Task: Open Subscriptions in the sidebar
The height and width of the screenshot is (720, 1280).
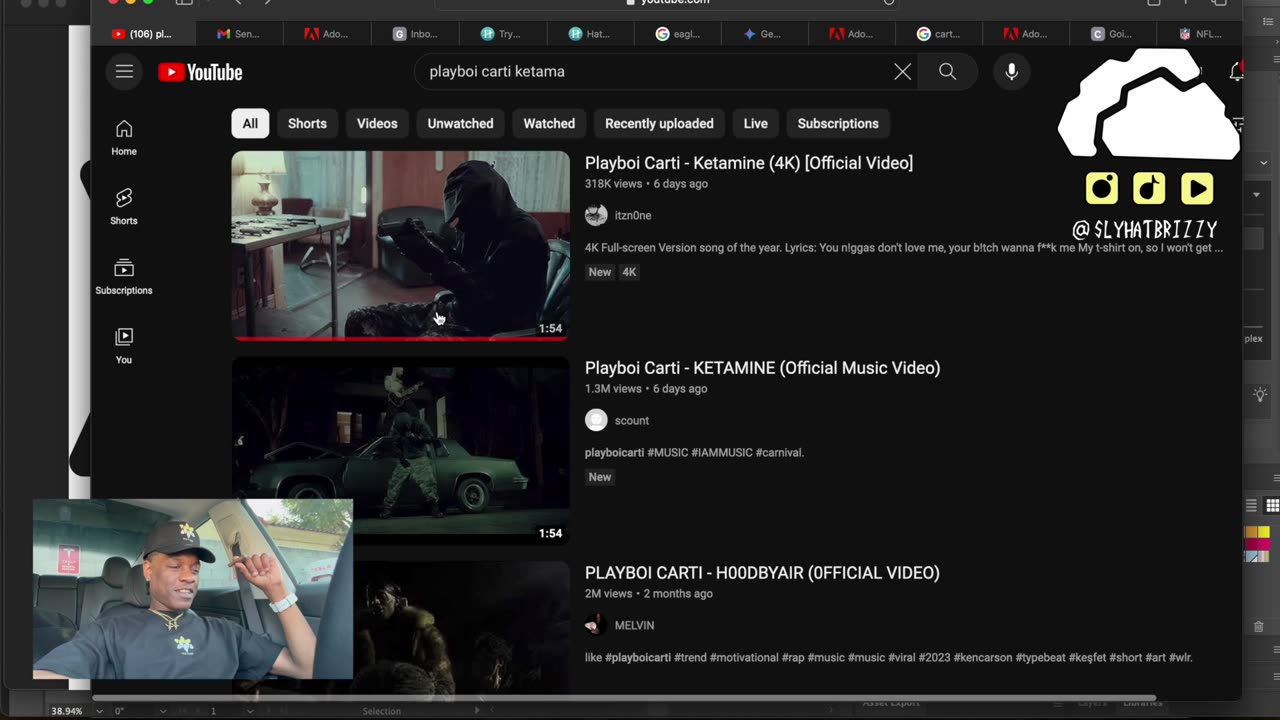Action: click(x=124, y=277)
